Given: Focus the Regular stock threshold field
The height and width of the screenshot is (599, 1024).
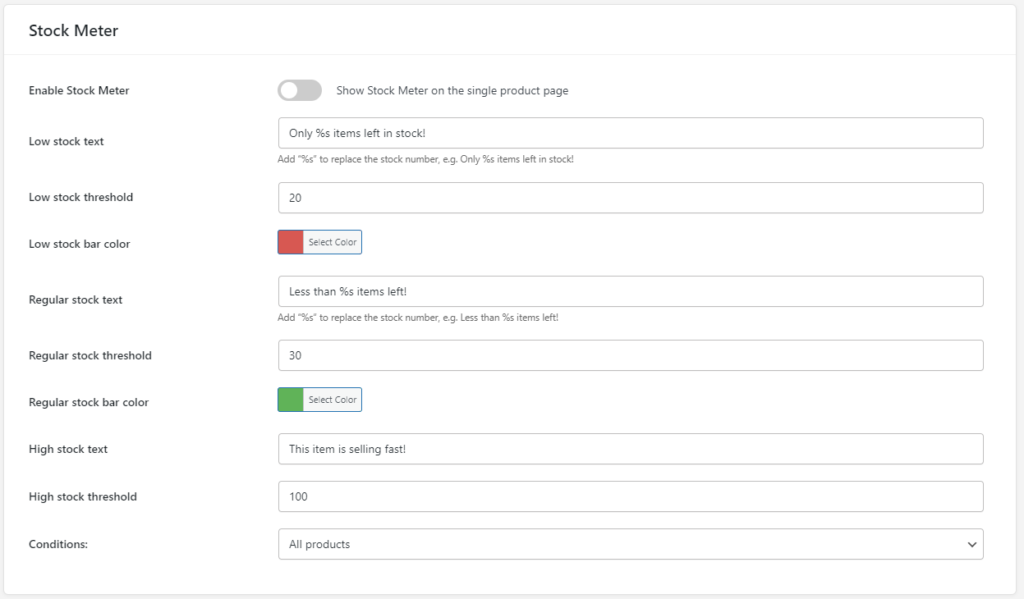Looking at the screenshot, I should [x=630, y=355].
